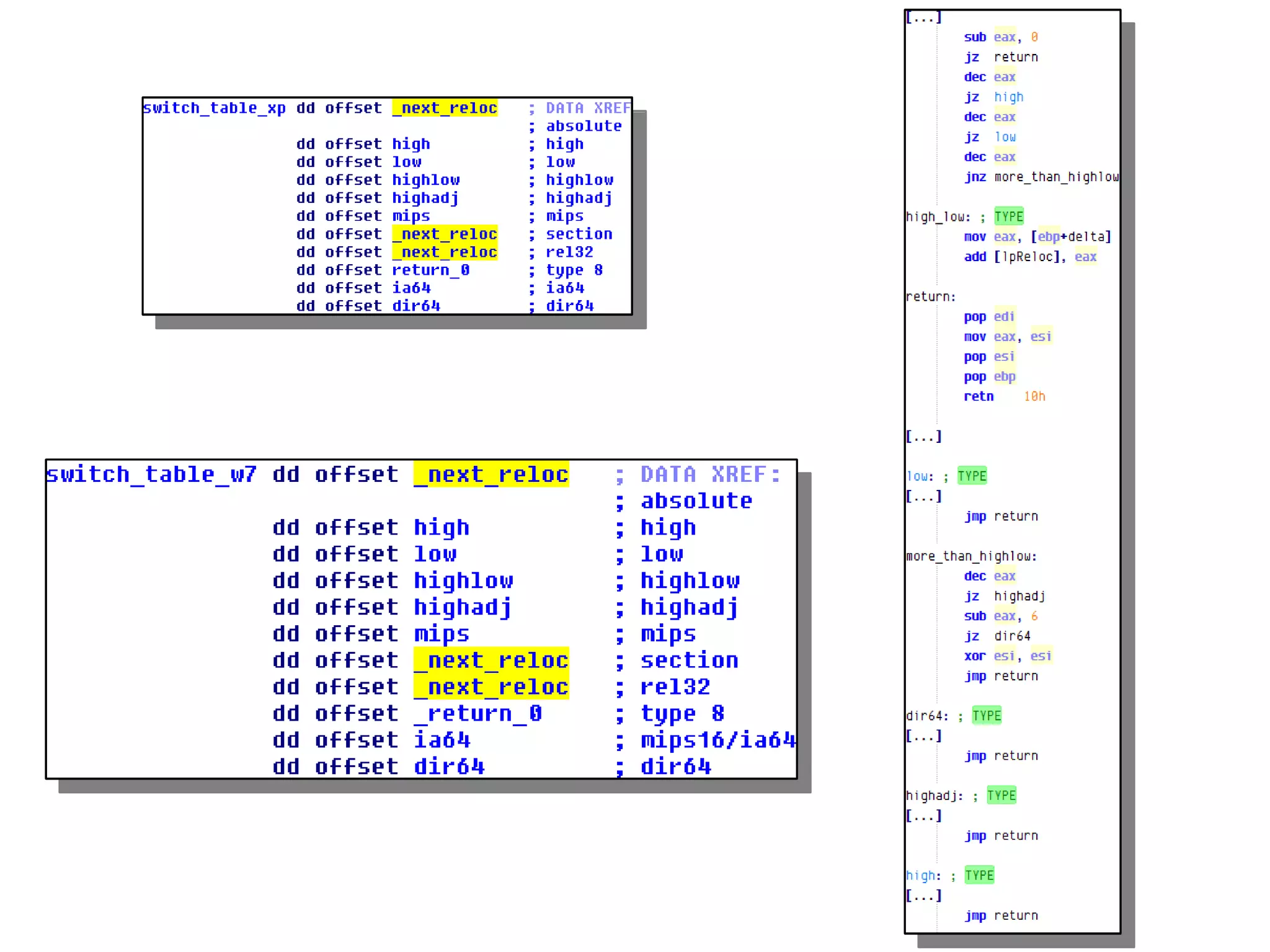This screenshot has width=1270, height=952.
Task: Click the switch_table_xp label
Action: point(214,108)
